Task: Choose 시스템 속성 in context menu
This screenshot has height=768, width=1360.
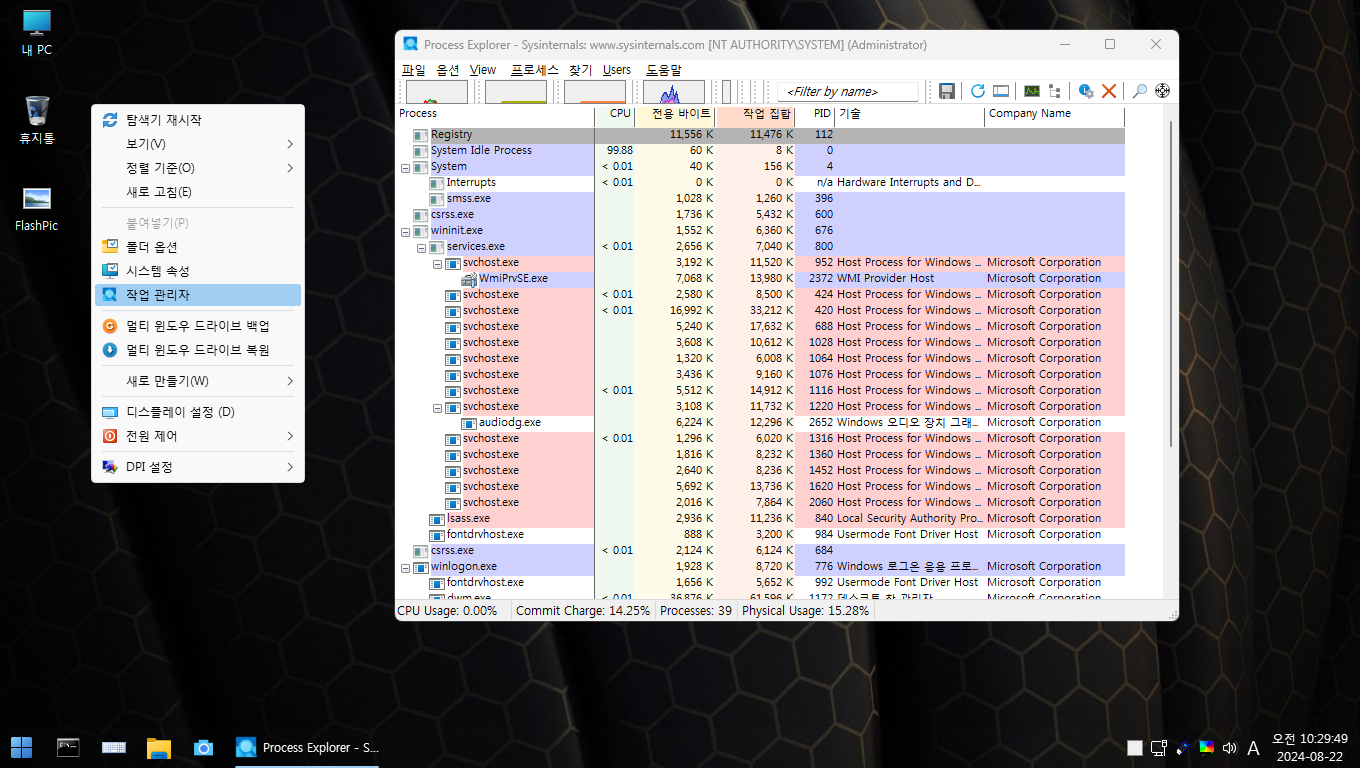Action: point(198,271)
